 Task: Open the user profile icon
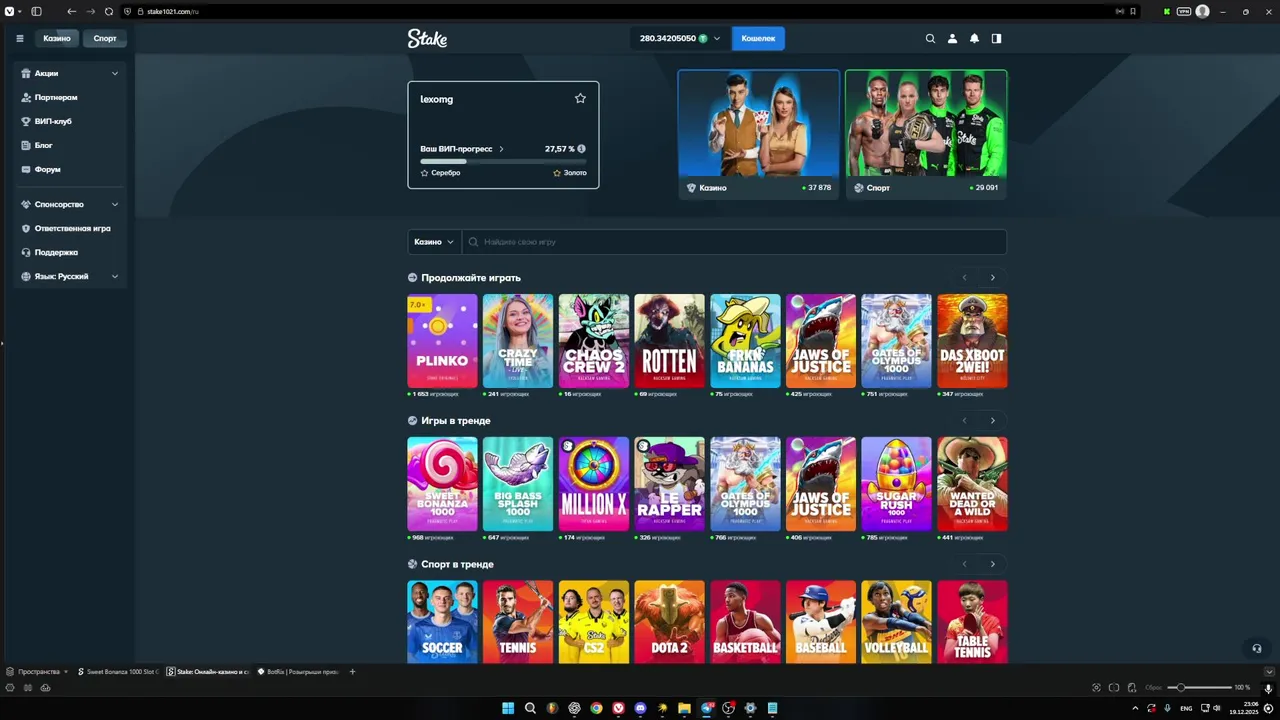tap(952, 38)
